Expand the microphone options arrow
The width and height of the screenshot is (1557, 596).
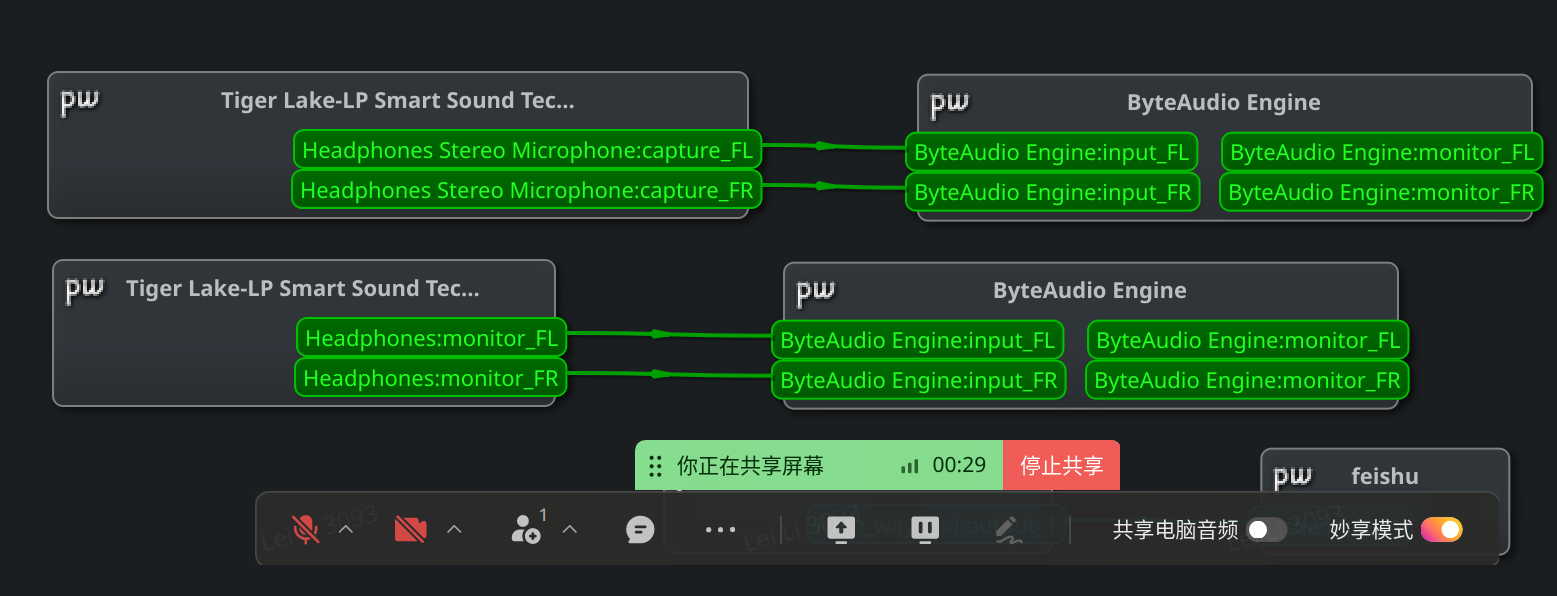coord(346,529)
